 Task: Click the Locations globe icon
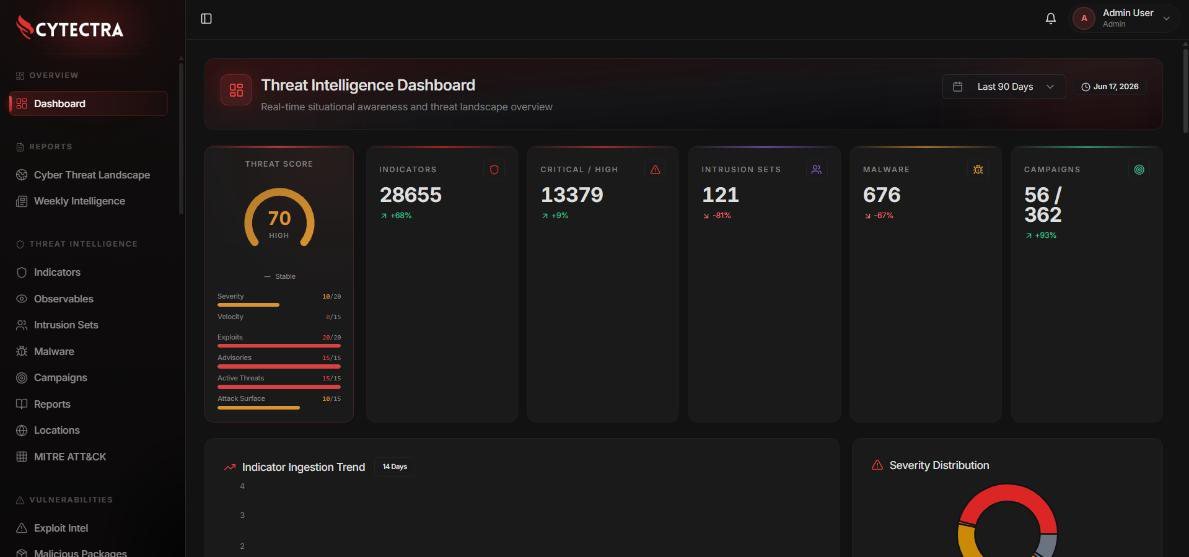click(x=21, y=430)
